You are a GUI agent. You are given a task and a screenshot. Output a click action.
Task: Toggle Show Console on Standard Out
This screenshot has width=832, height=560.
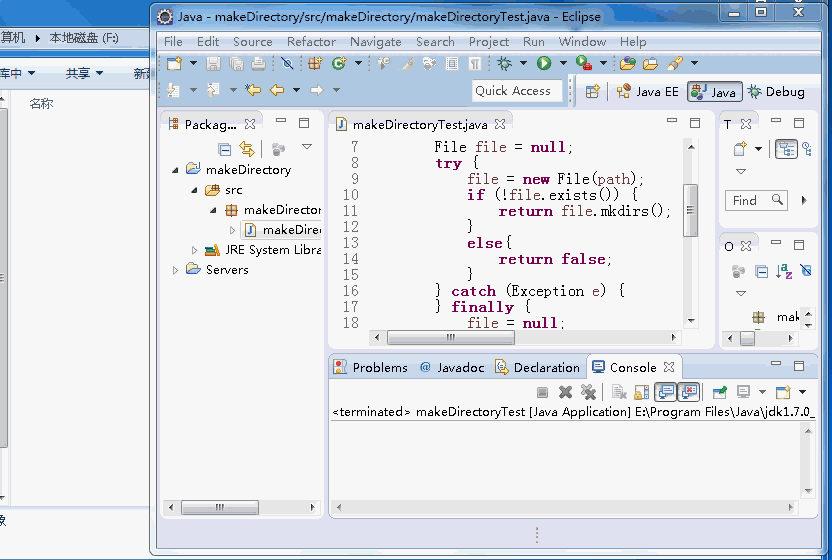[x=665, y=392]
